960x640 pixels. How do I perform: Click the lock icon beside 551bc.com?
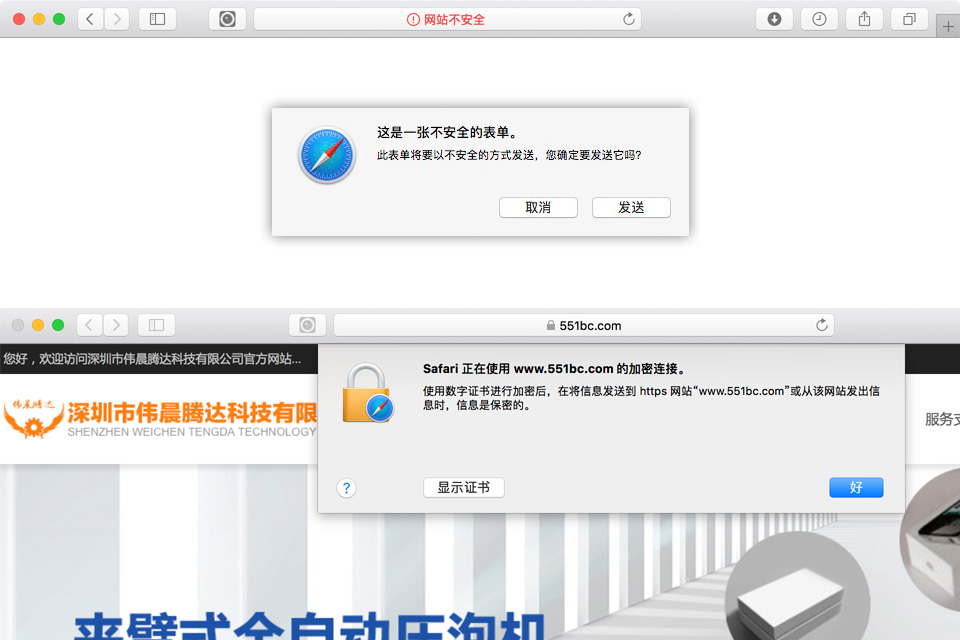tap(550, 324)
